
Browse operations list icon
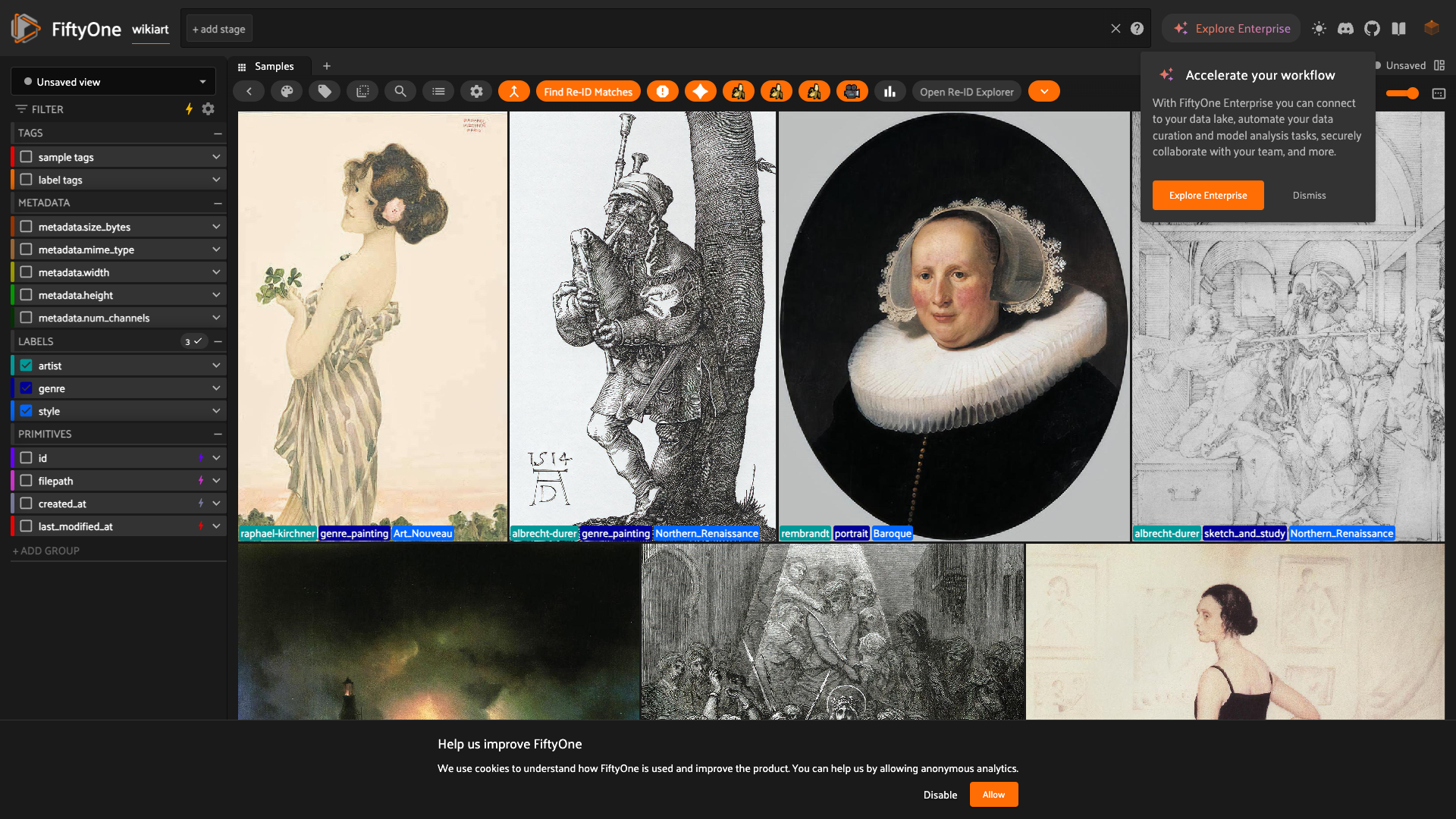click(x=438, y=92)
